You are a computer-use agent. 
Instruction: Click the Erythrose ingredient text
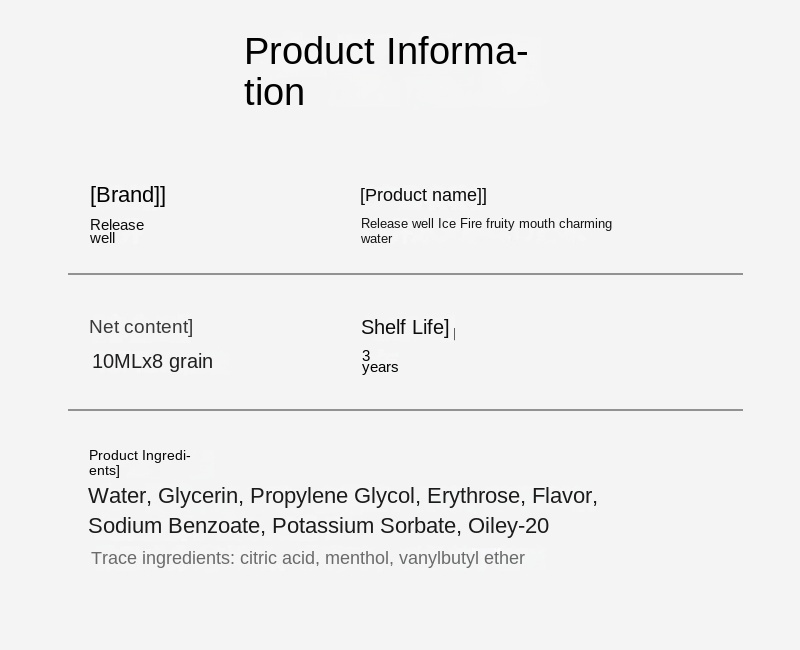point(473,496)
